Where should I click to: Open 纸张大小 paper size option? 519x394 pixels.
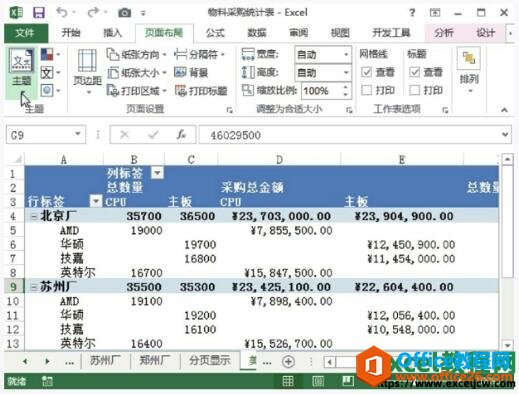coord(136,72)
